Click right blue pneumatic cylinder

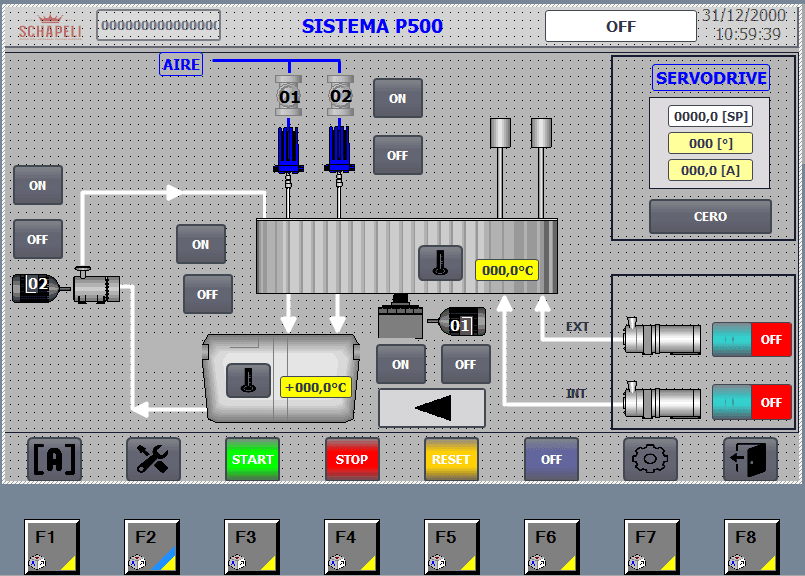pos(339,149)
